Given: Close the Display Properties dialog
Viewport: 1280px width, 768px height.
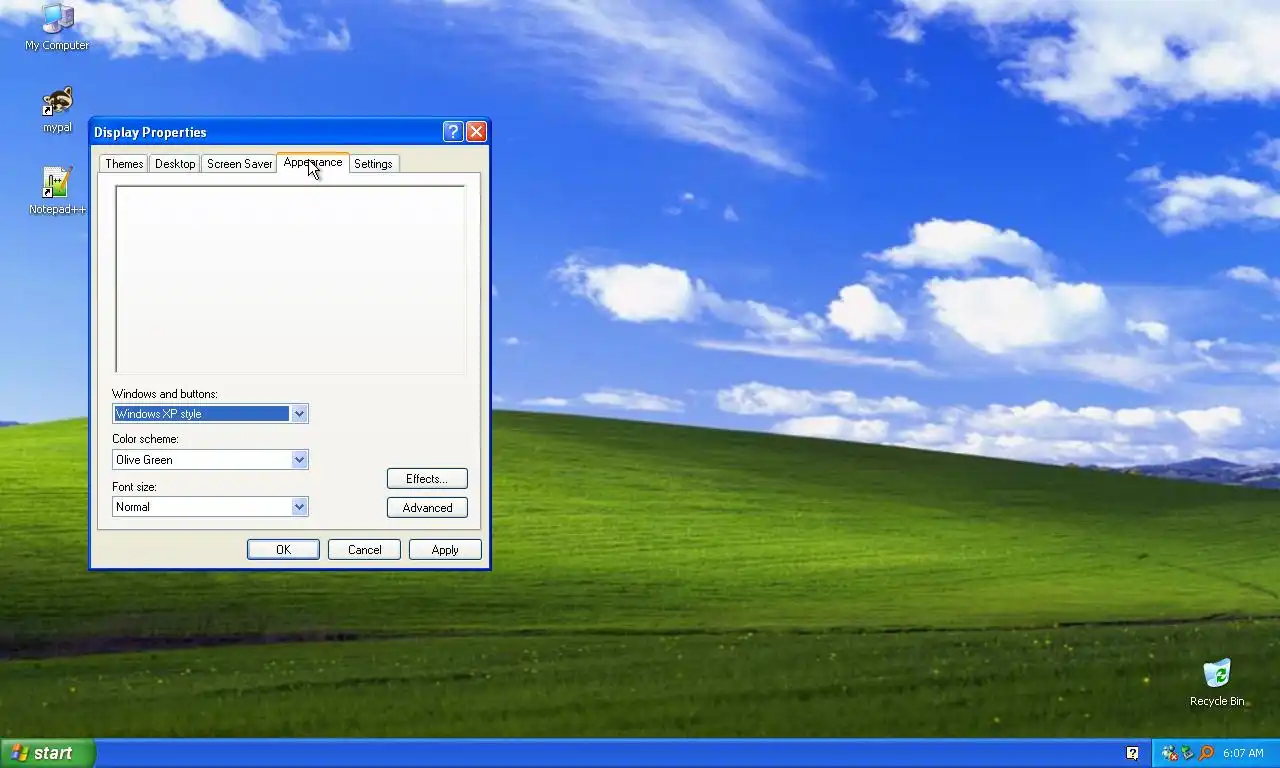Looking at the screenshot, I should tap(476, 132).
